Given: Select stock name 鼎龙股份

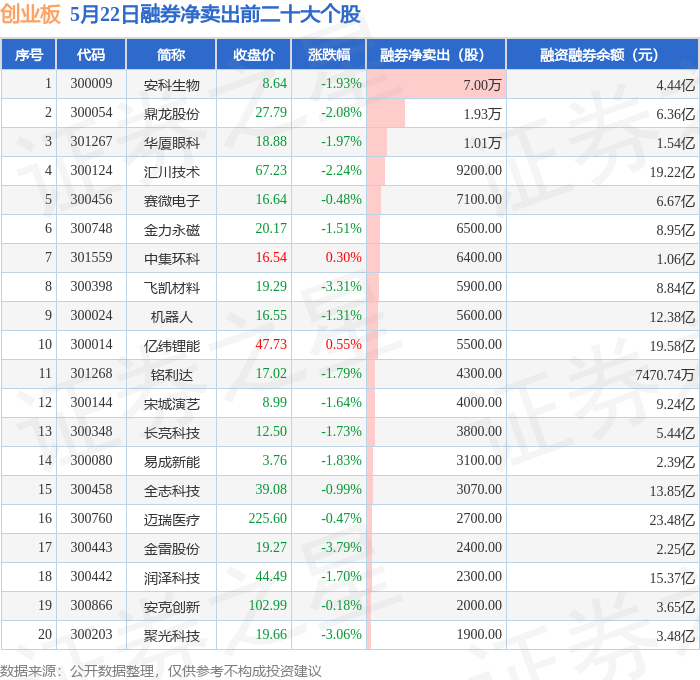Looking at the screenshot, I should (x=171, y=114).
